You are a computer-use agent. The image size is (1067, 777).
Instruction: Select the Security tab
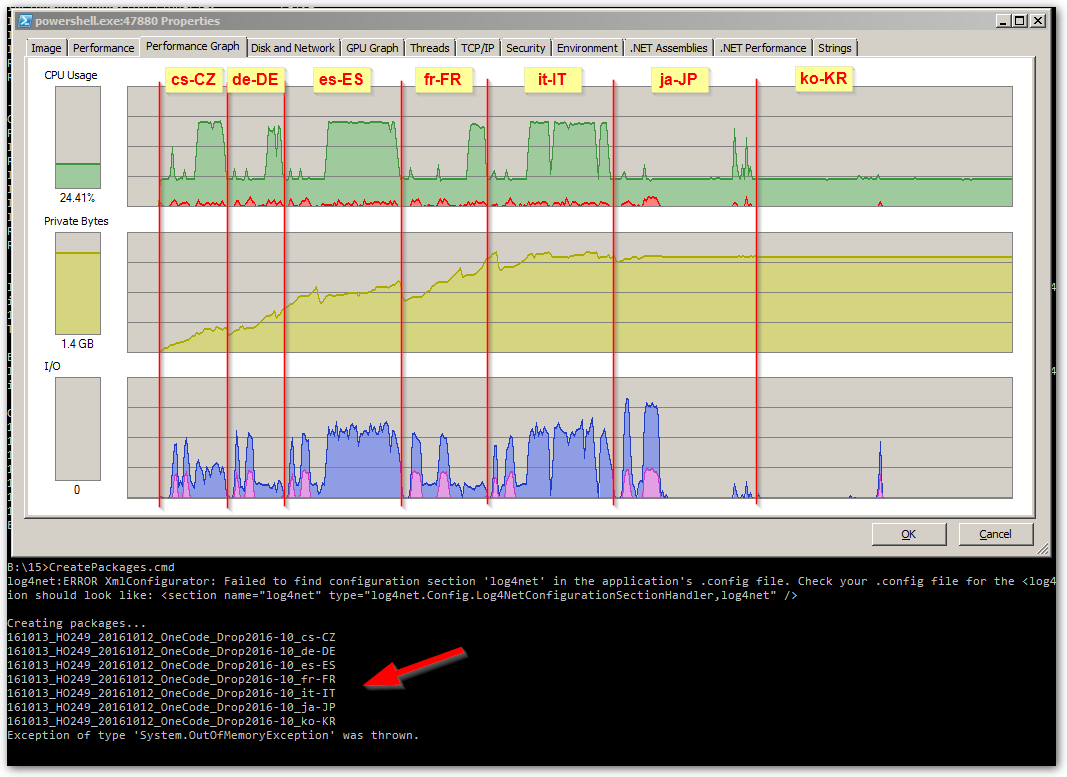(525, 48)
